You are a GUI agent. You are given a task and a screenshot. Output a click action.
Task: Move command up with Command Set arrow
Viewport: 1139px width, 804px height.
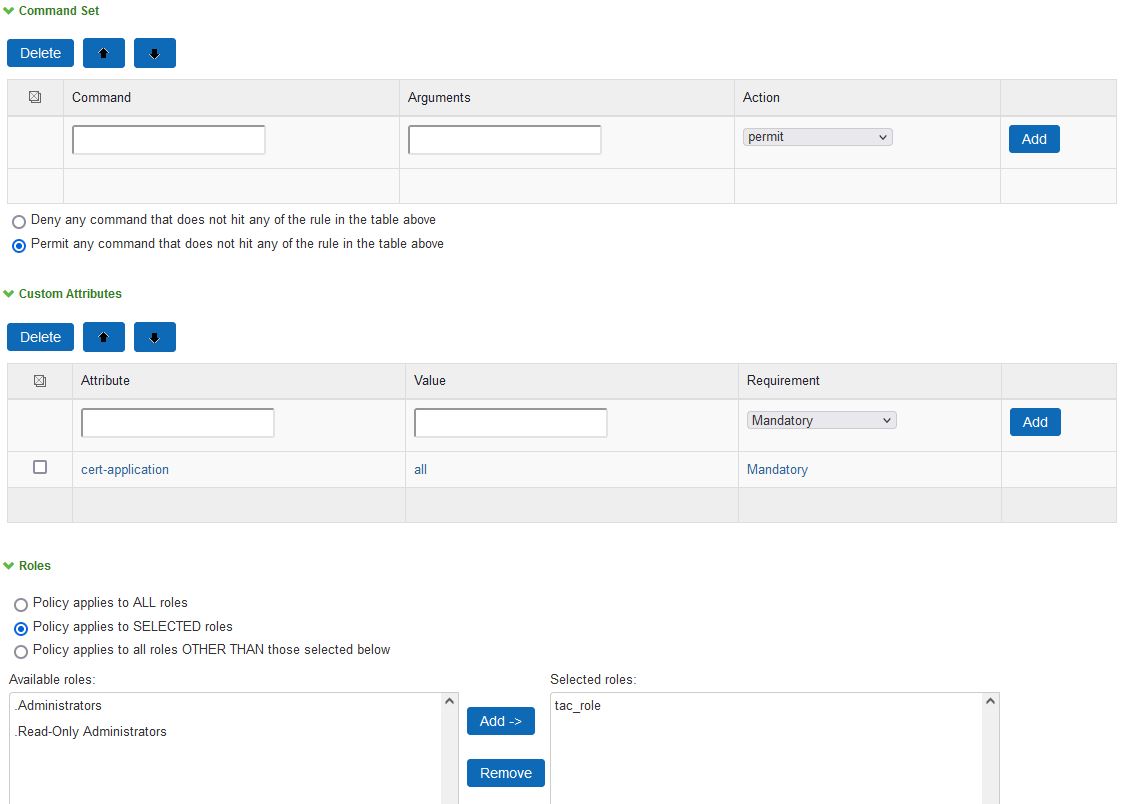(x=104, y=53)
